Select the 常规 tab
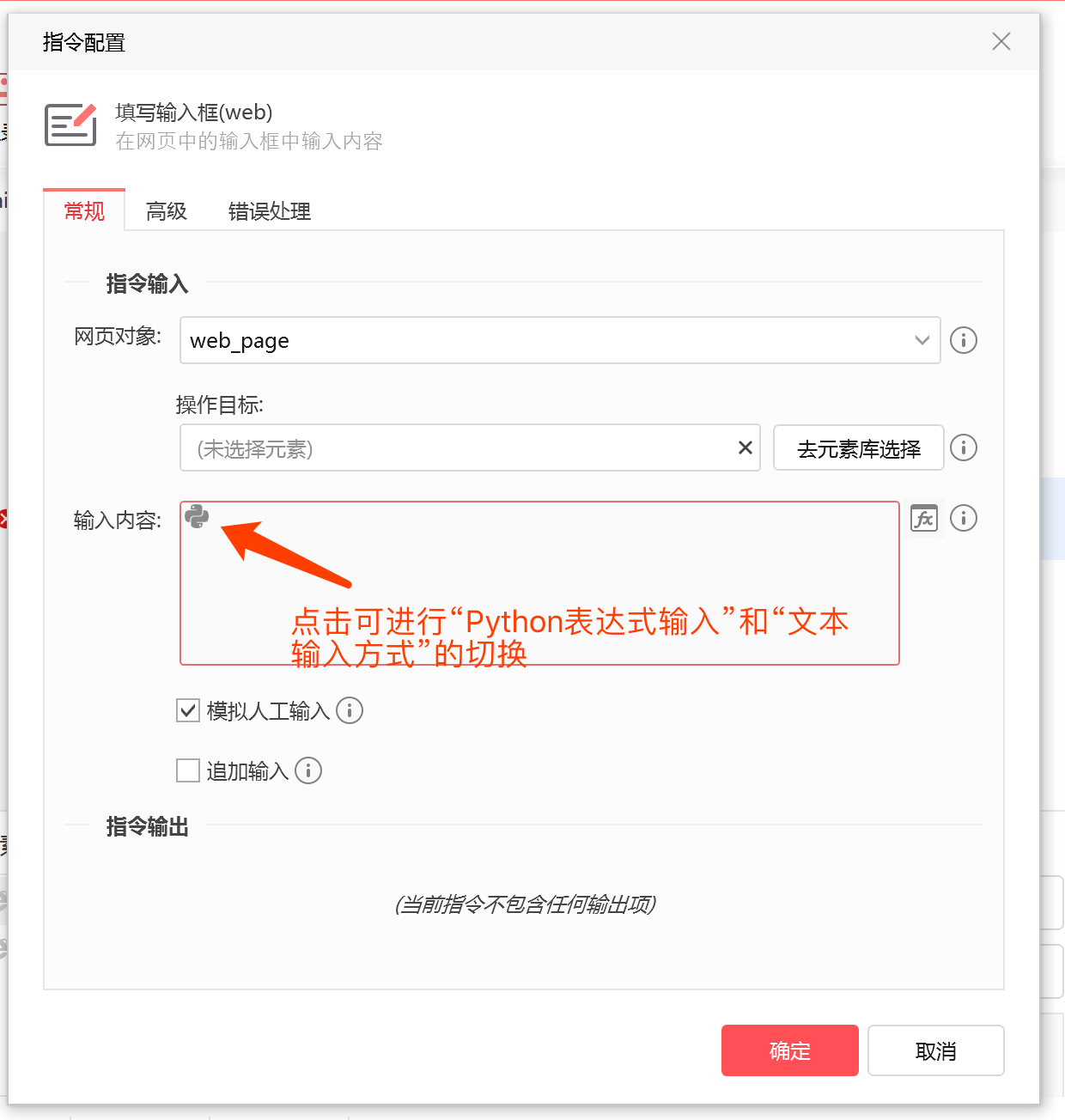The height and width of the screenshot is (1120, 1065). [84, 210]
